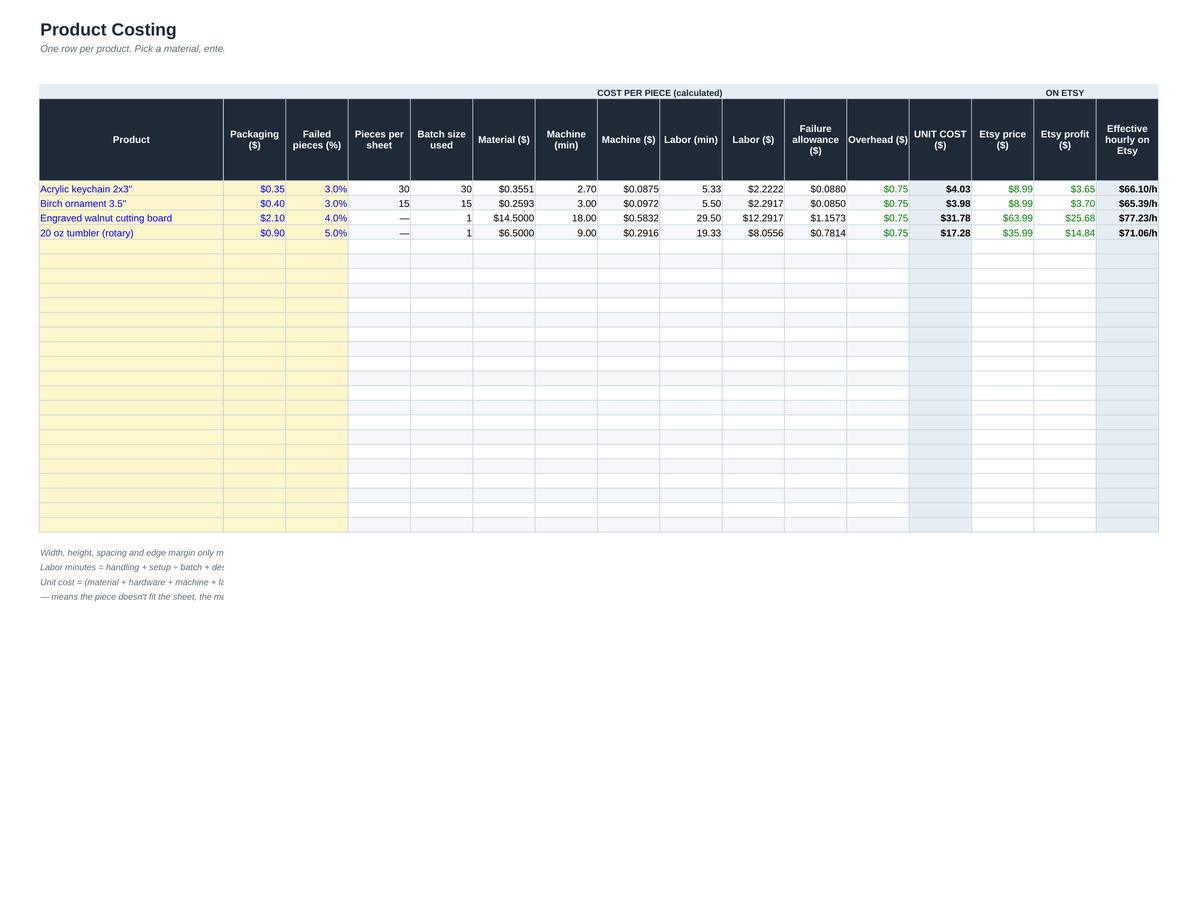Click labor cost '$12.2917'
Viewport: 1200px width, 900px height.
753,218
